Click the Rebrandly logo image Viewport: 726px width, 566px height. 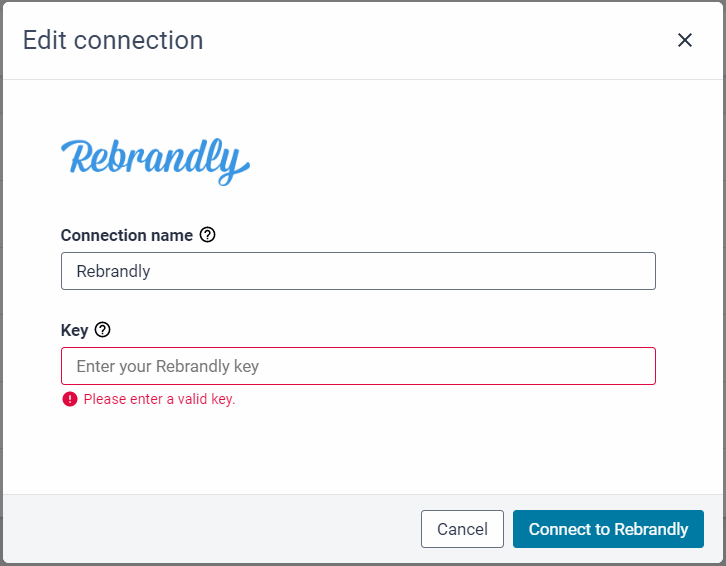tap(156, 161)
